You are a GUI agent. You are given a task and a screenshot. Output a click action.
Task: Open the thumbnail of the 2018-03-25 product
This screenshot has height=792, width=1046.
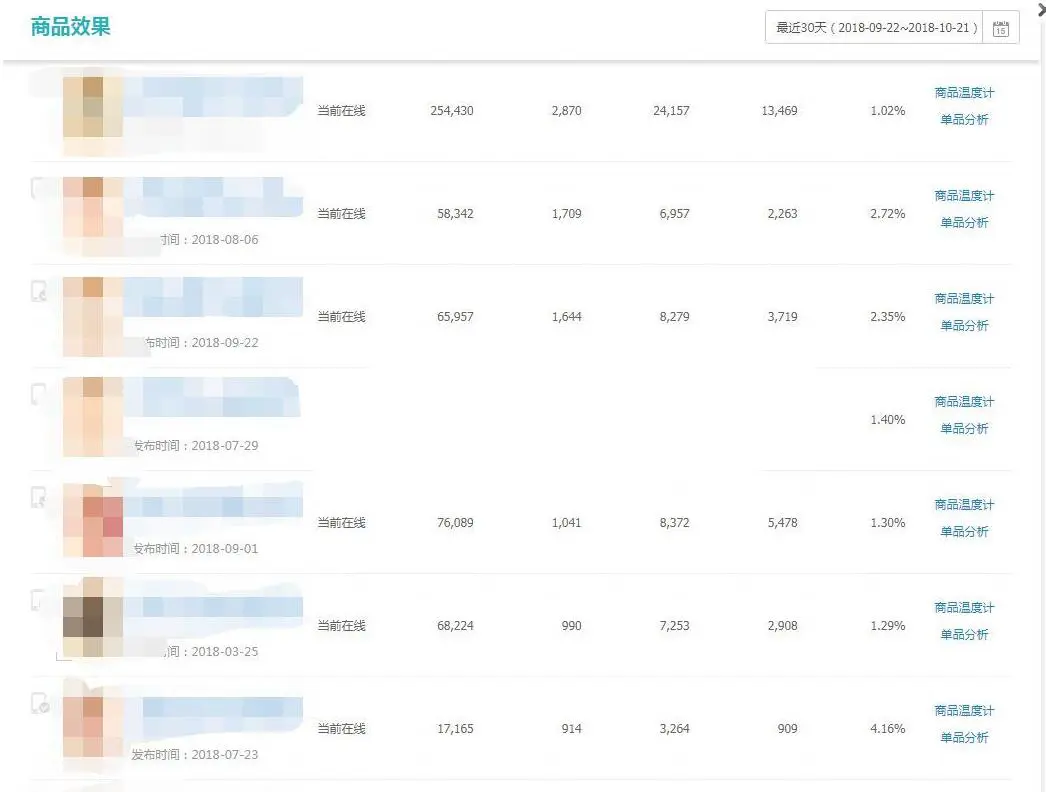pos(93,617)
